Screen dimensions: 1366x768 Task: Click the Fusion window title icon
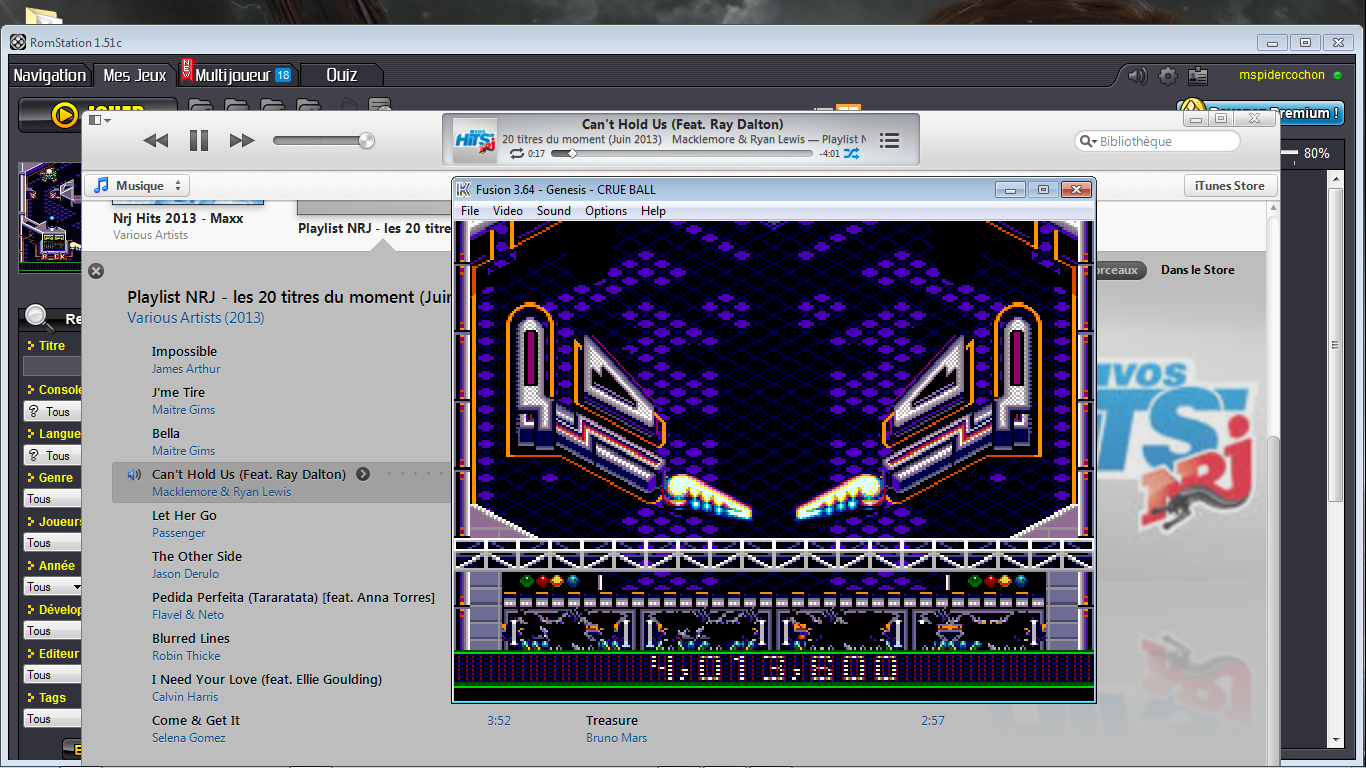(464, 189)
